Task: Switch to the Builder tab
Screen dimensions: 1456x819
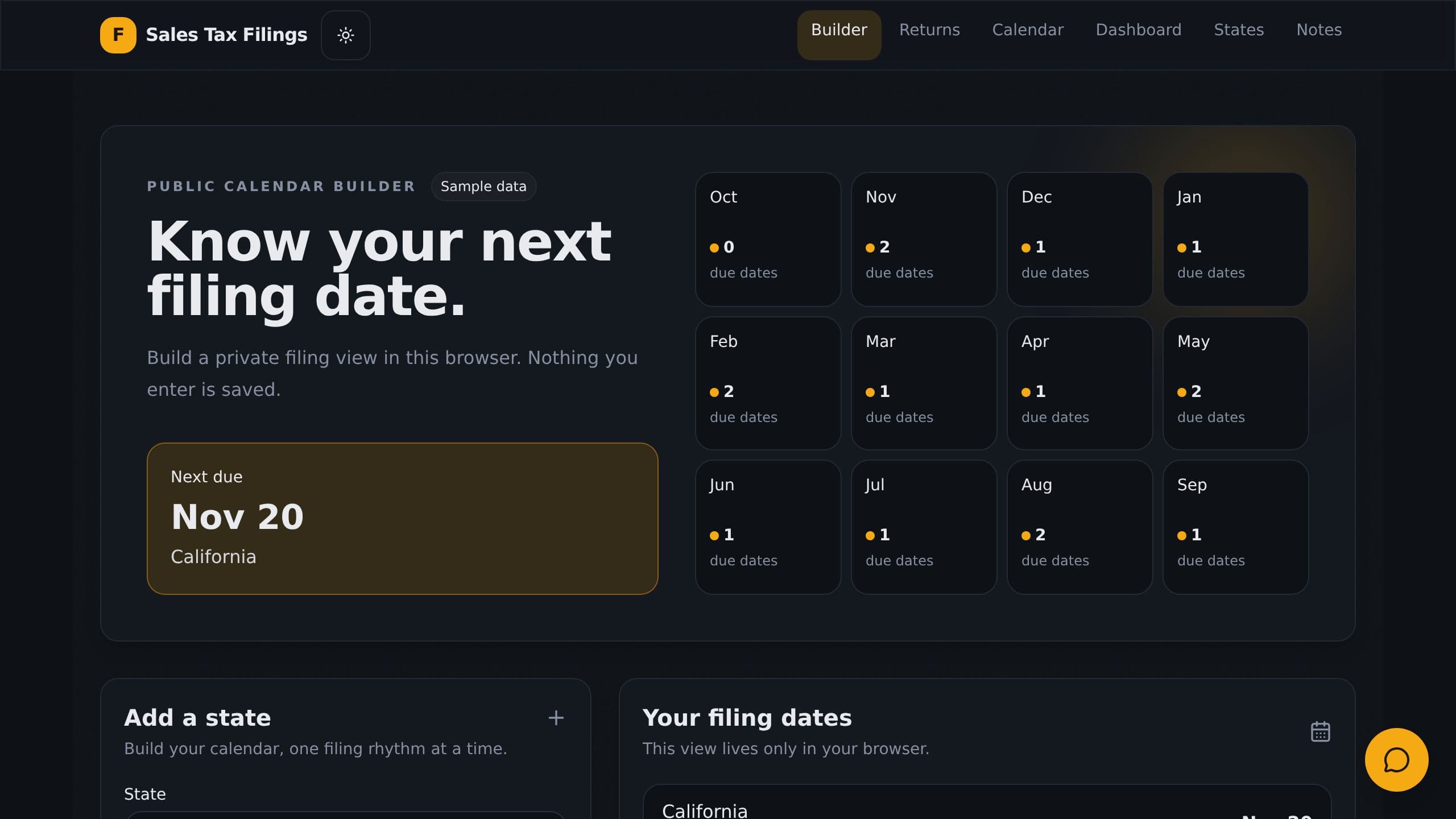Action: point(839,35)
